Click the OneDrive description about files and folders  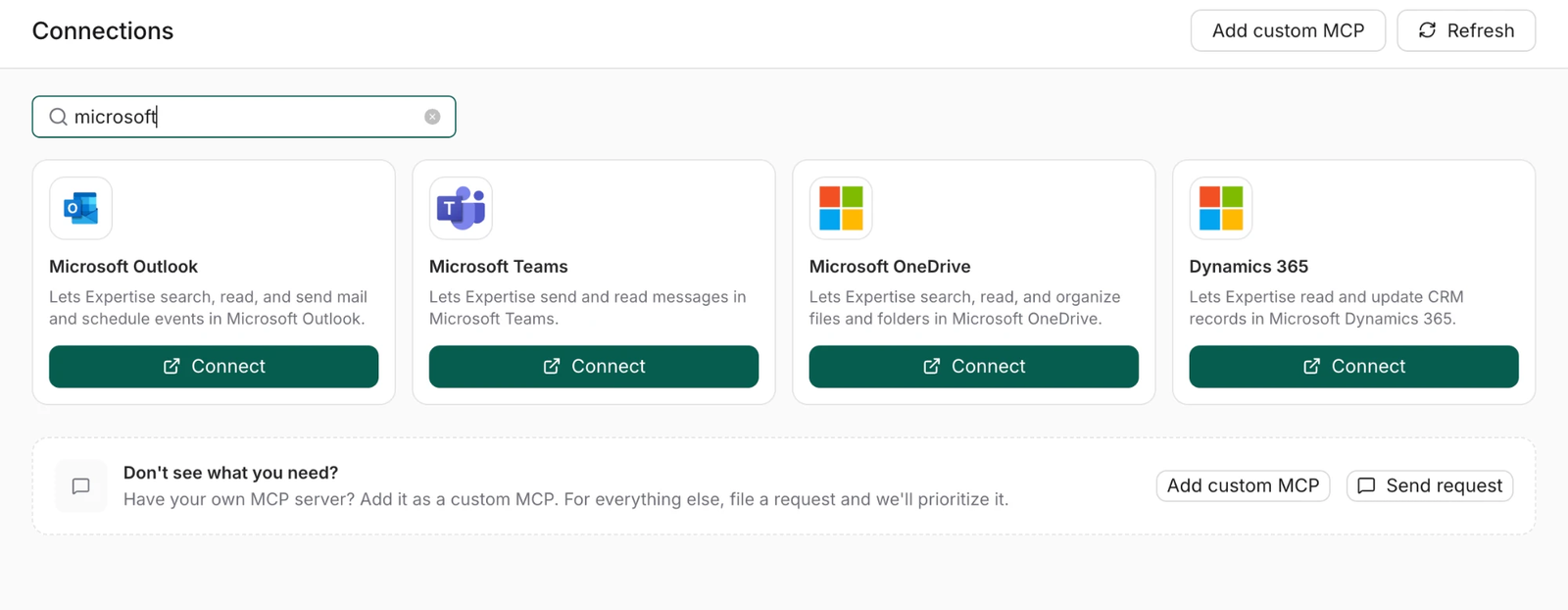[965, 308]
